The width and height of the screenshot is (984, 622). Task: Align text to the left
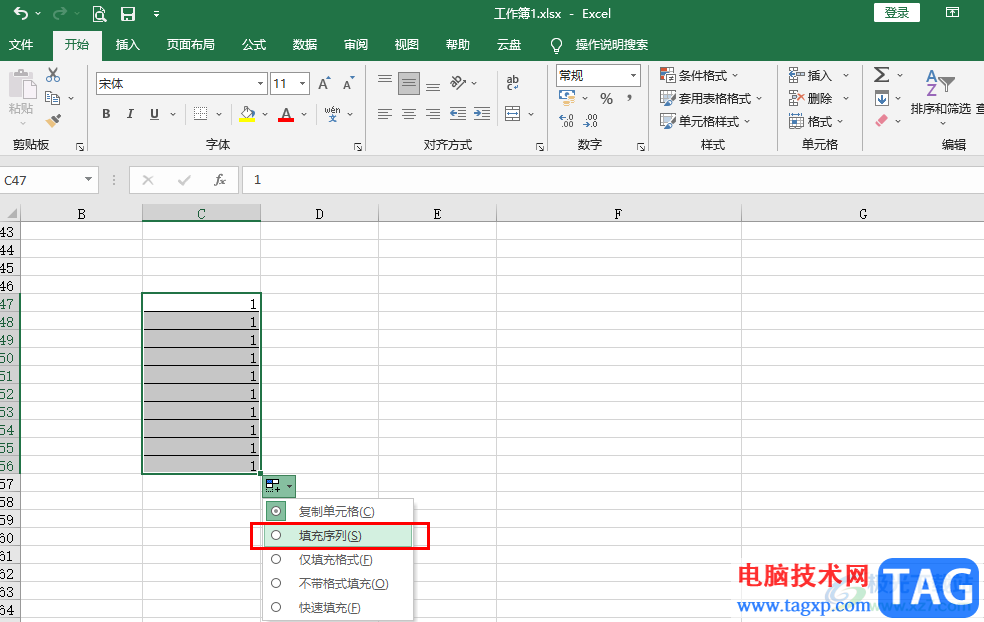click(x=385, y=114)
